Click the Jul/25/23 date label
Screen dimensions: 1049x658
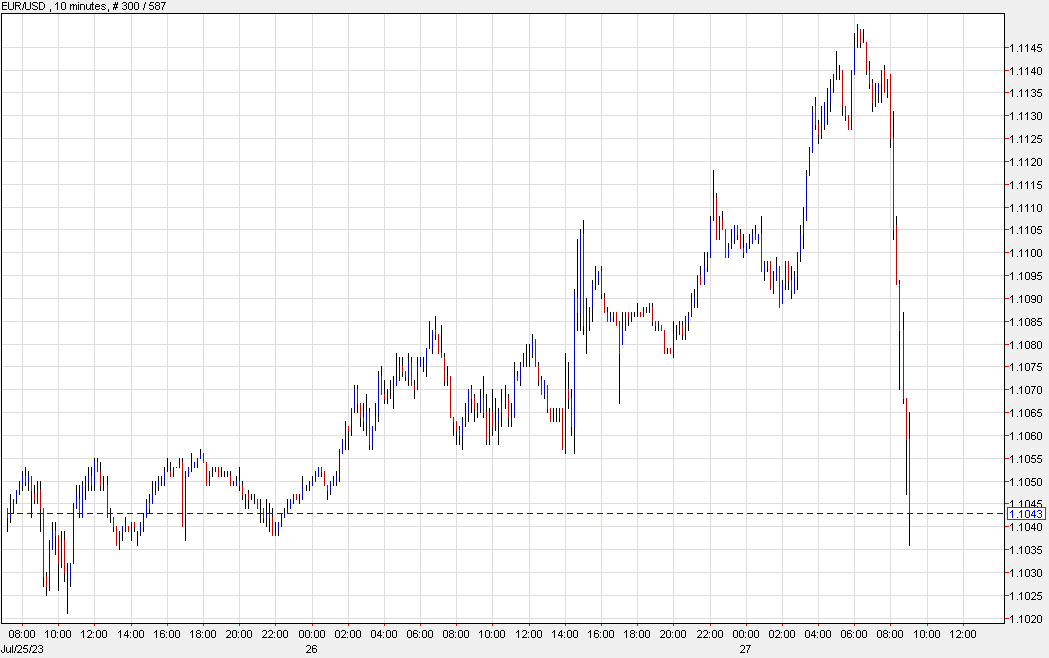pyautogui.click(x=22, y=649)
